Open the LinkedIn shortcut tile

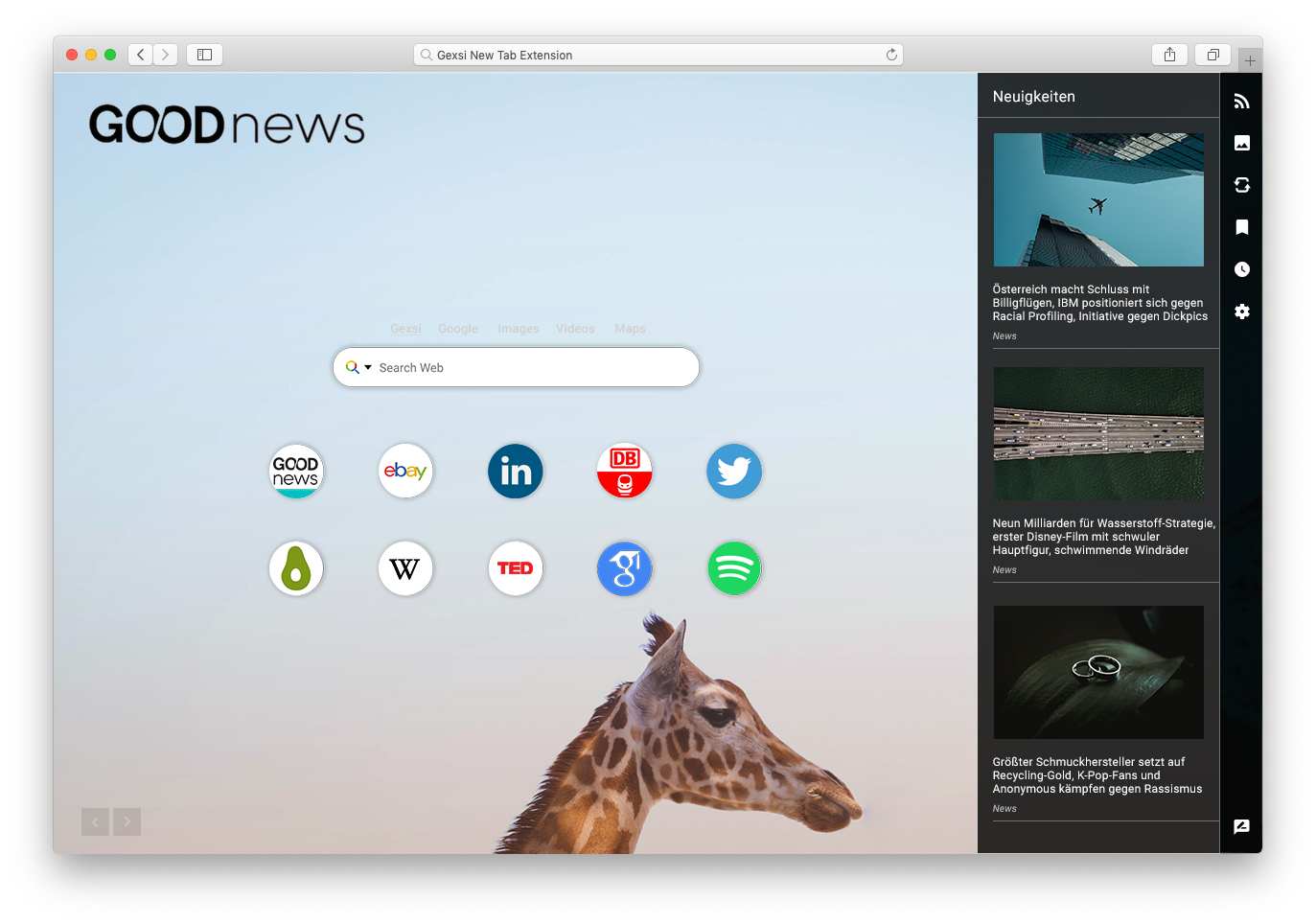[x=515, y=471]
